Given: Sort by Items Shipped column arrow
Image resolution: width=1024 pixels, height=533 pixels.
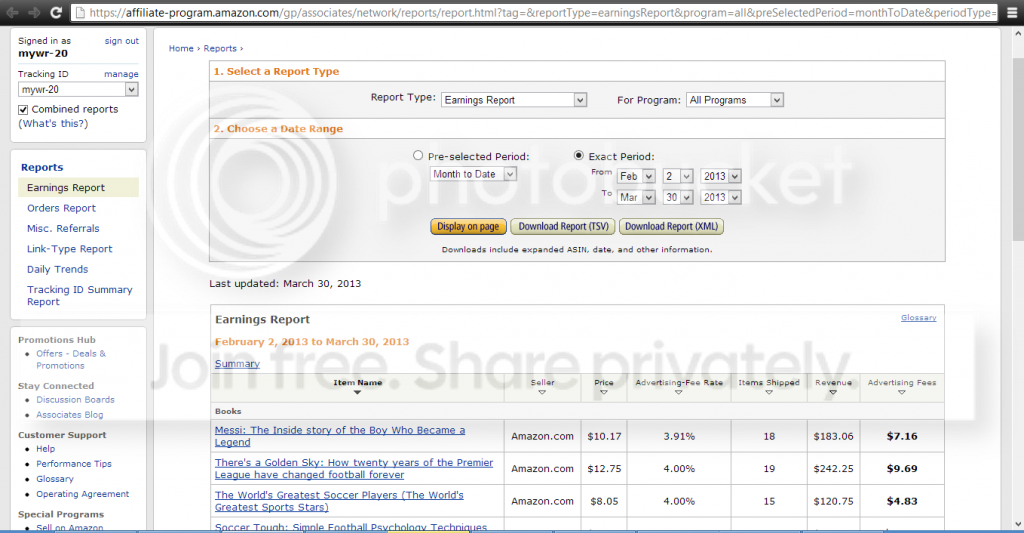Looking at the screenshot, I should (x=769, y=393).
